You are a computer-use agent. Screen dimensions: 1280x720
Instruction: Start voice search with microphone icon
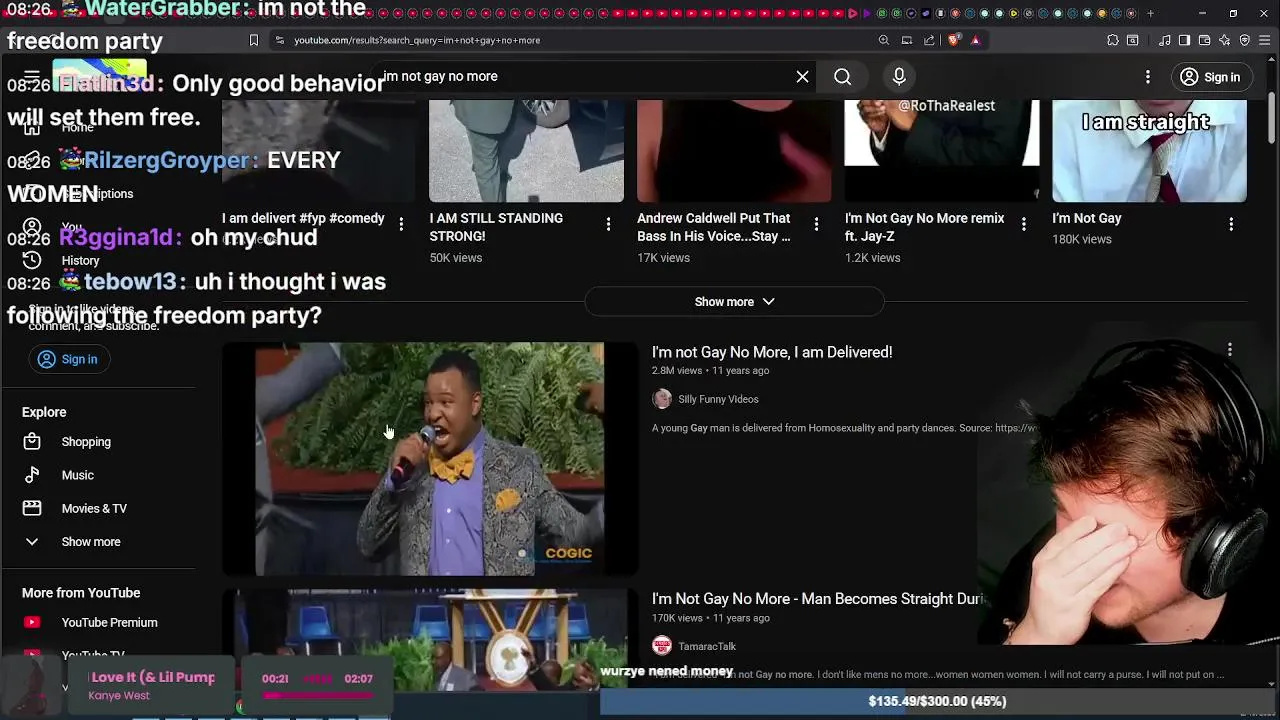[x=899, y=77]
